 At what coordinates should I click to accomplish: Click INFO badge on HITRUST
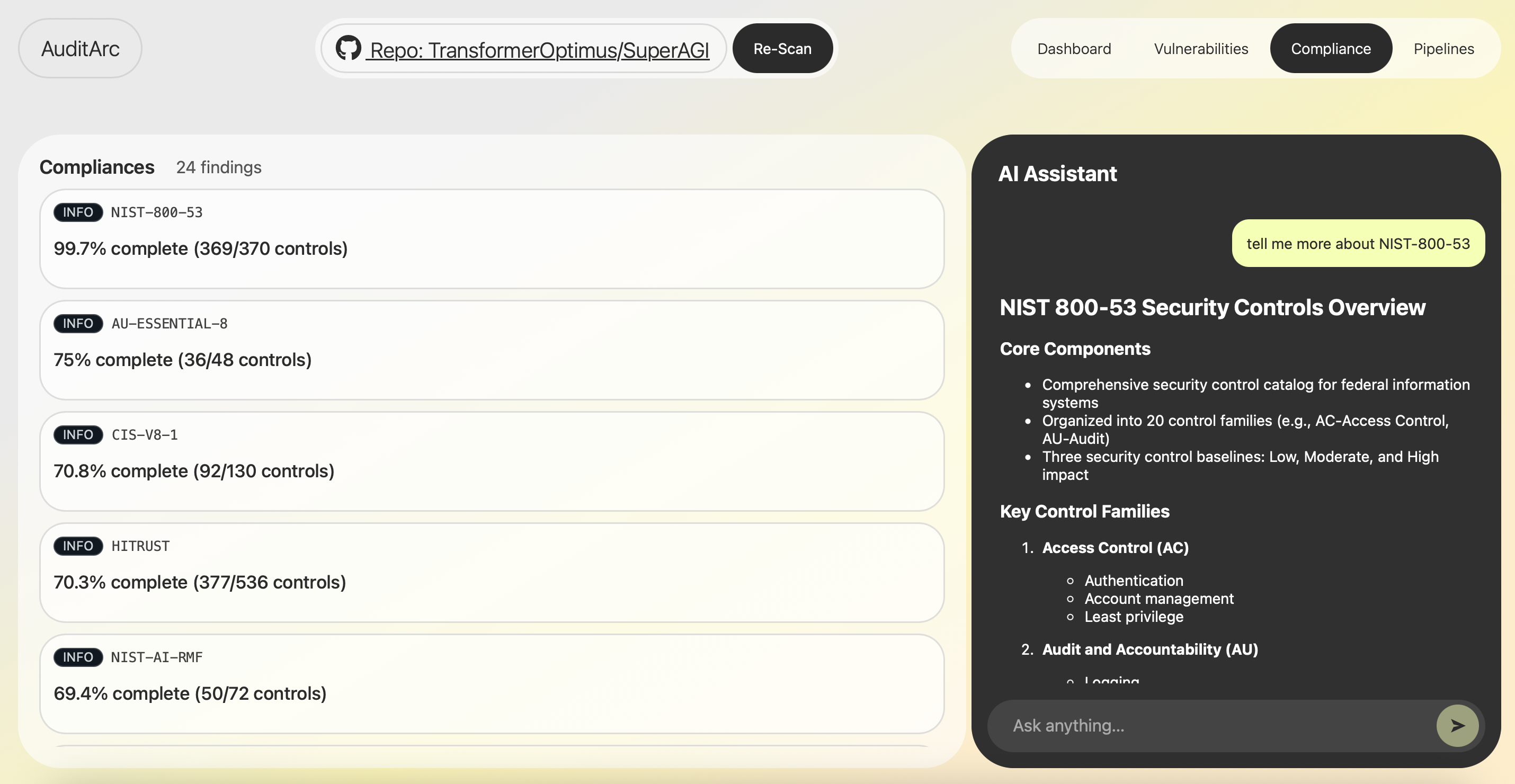pos(78,546)
